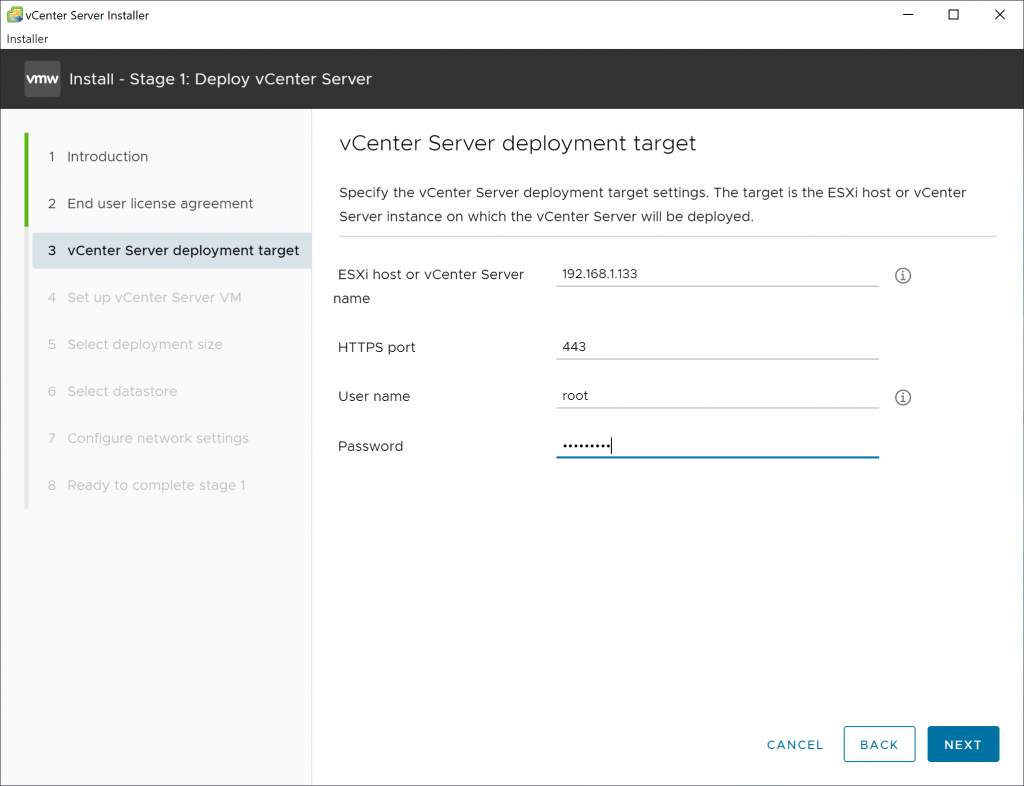This screenshot has height=786, width=1024.
Task: Click the info icon beside User name field
Action: 903,397
